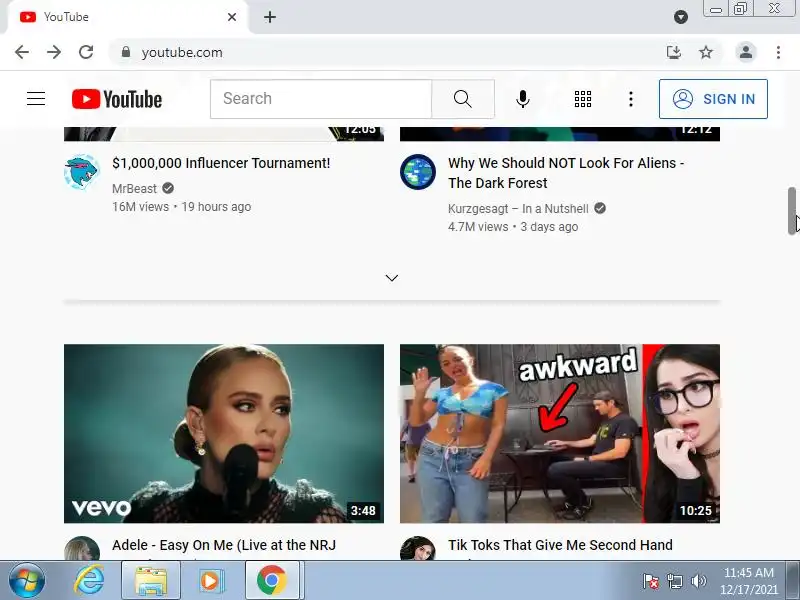Open 'Tik Toks That Give Me Second Hand' title
The width and height of the screenshot is (800, 600).
(560, 545)
